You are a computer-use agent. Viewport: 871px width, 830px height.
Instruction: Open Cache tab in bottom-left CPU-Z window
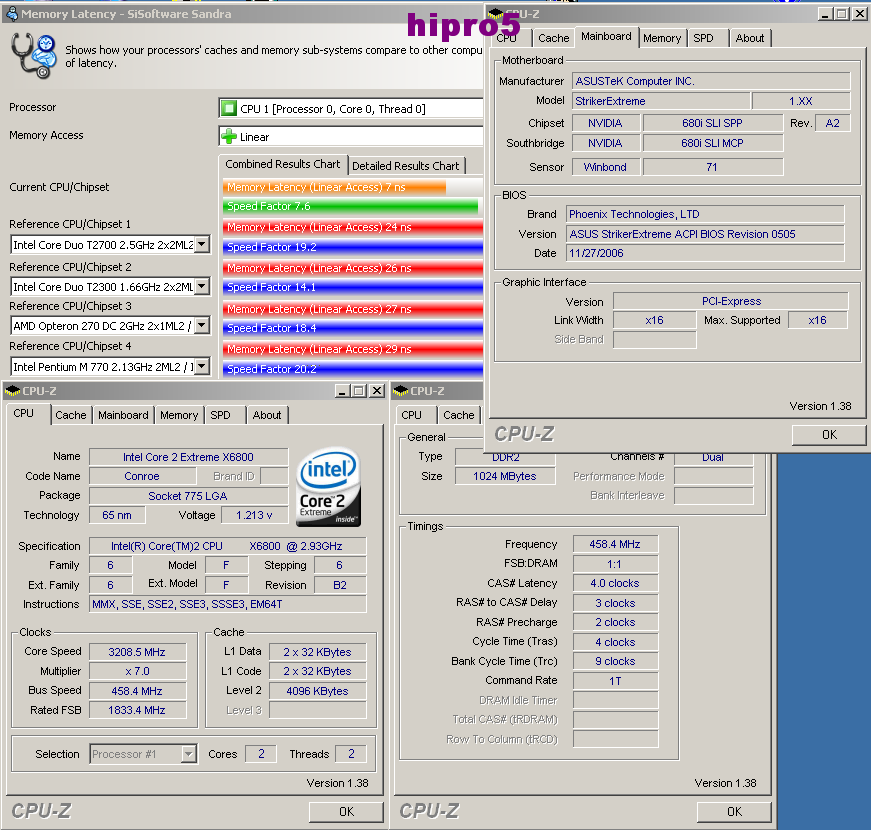pos(71,415)
